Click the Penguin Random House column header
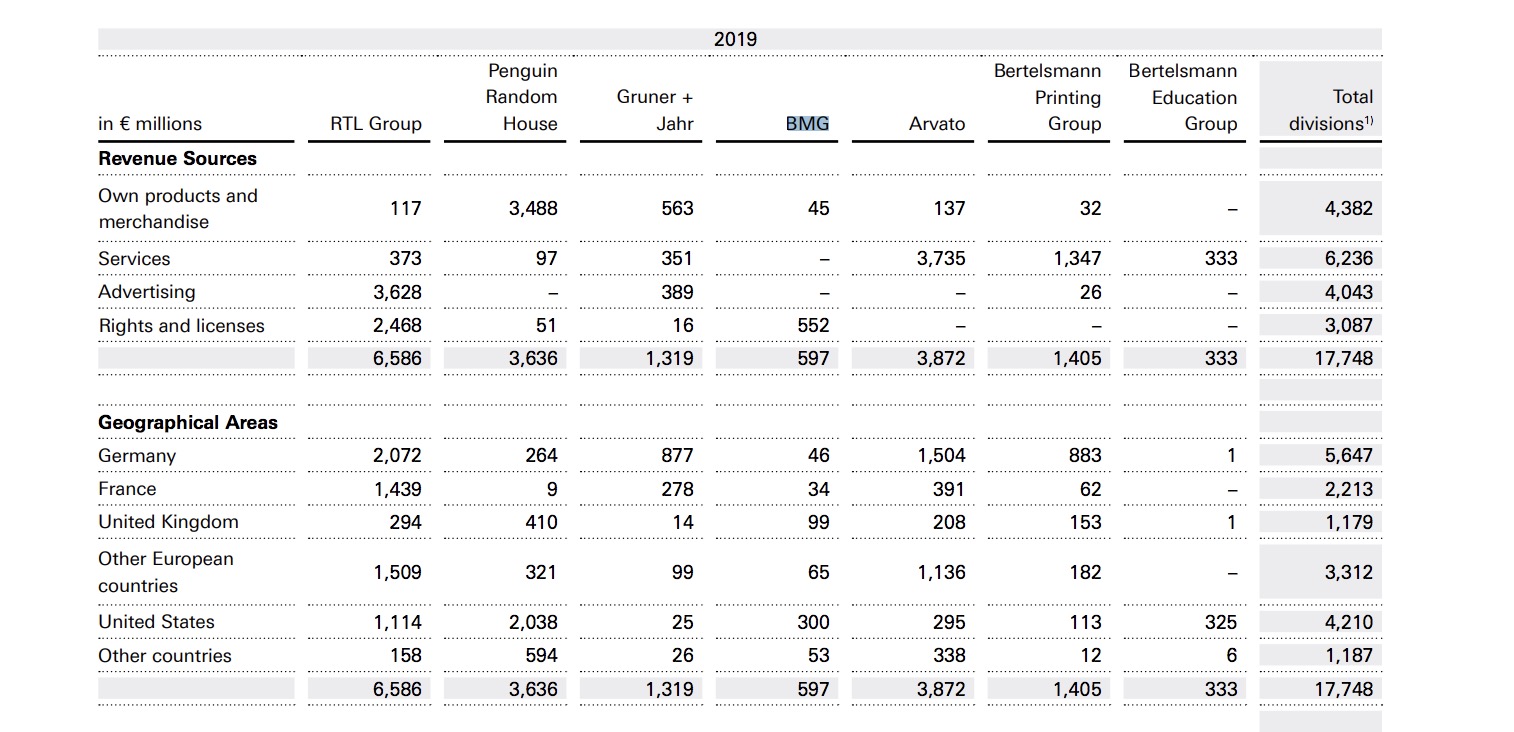 (522, 98)
